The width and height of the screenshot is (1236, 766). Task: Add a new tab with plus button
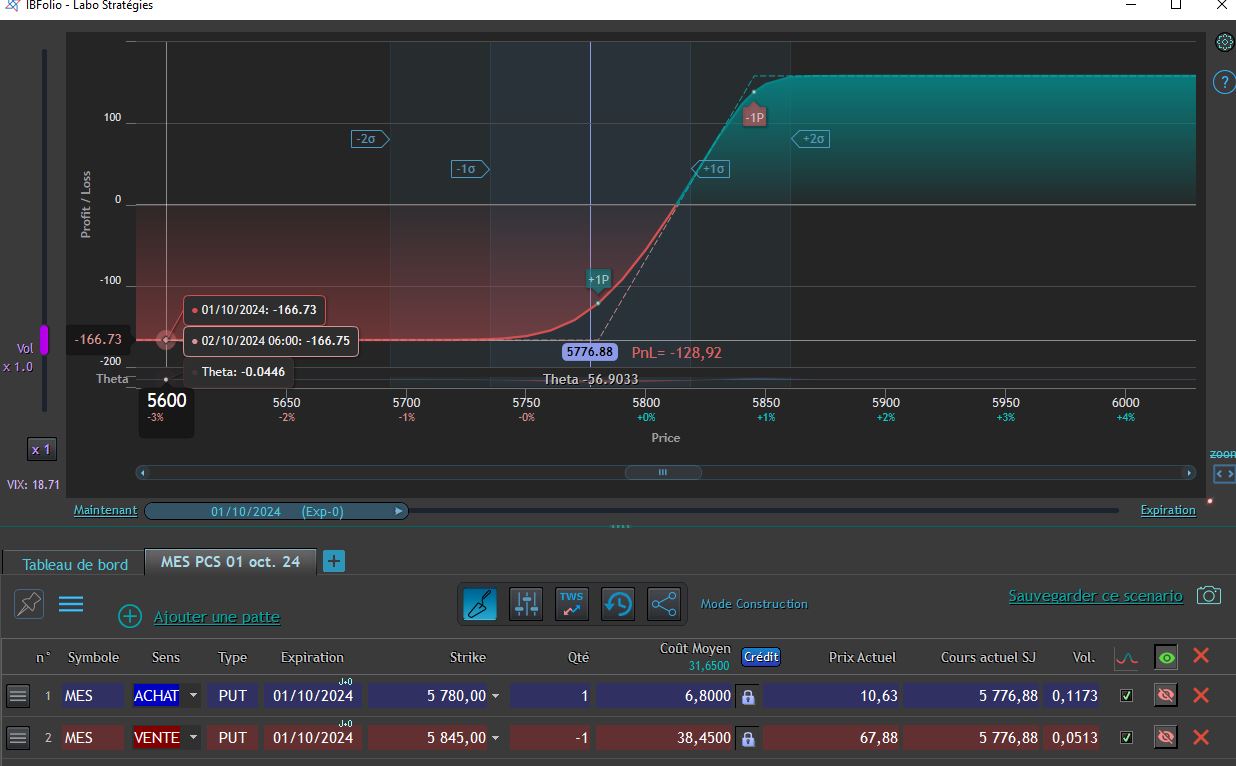[334, 561]
